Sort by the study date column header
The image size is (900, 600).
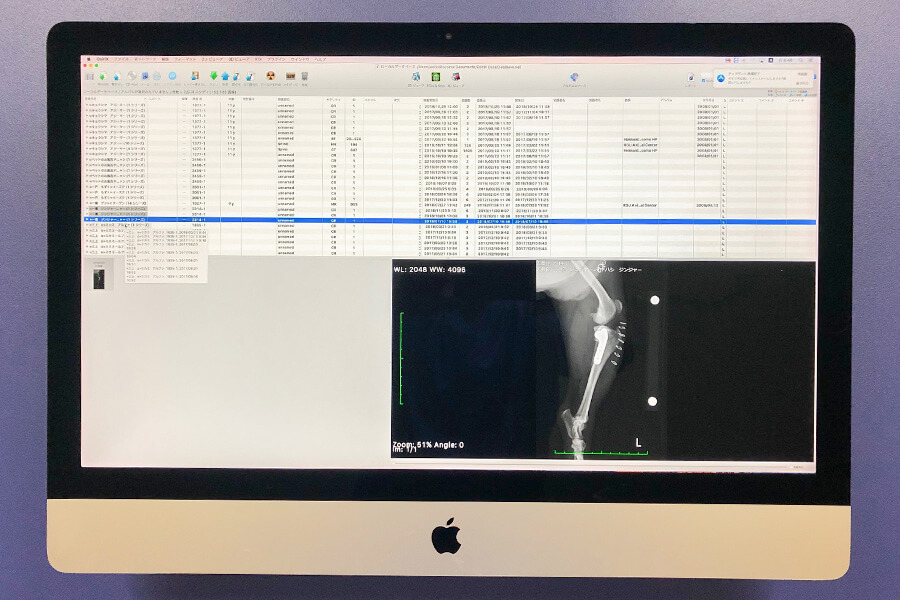tap(432, 99)
